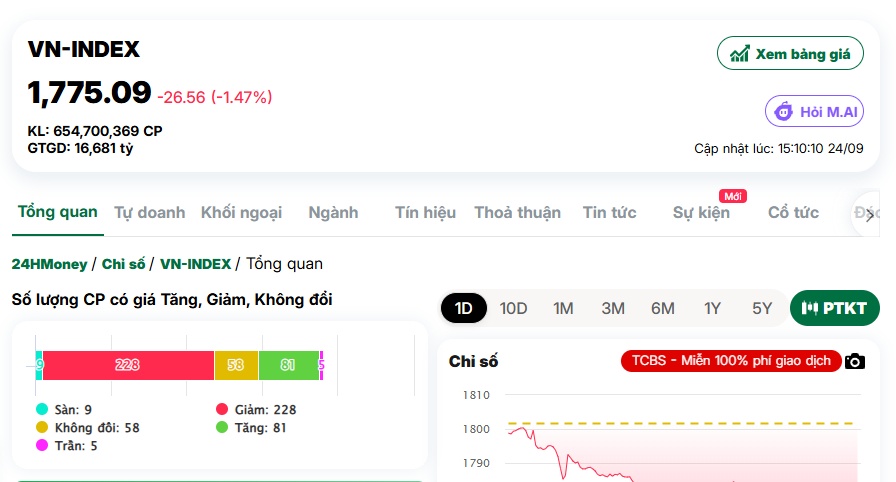Screen dimensions: 896x482
Task: Click the green 81 advancing bar segment
Action: [289, 365]
